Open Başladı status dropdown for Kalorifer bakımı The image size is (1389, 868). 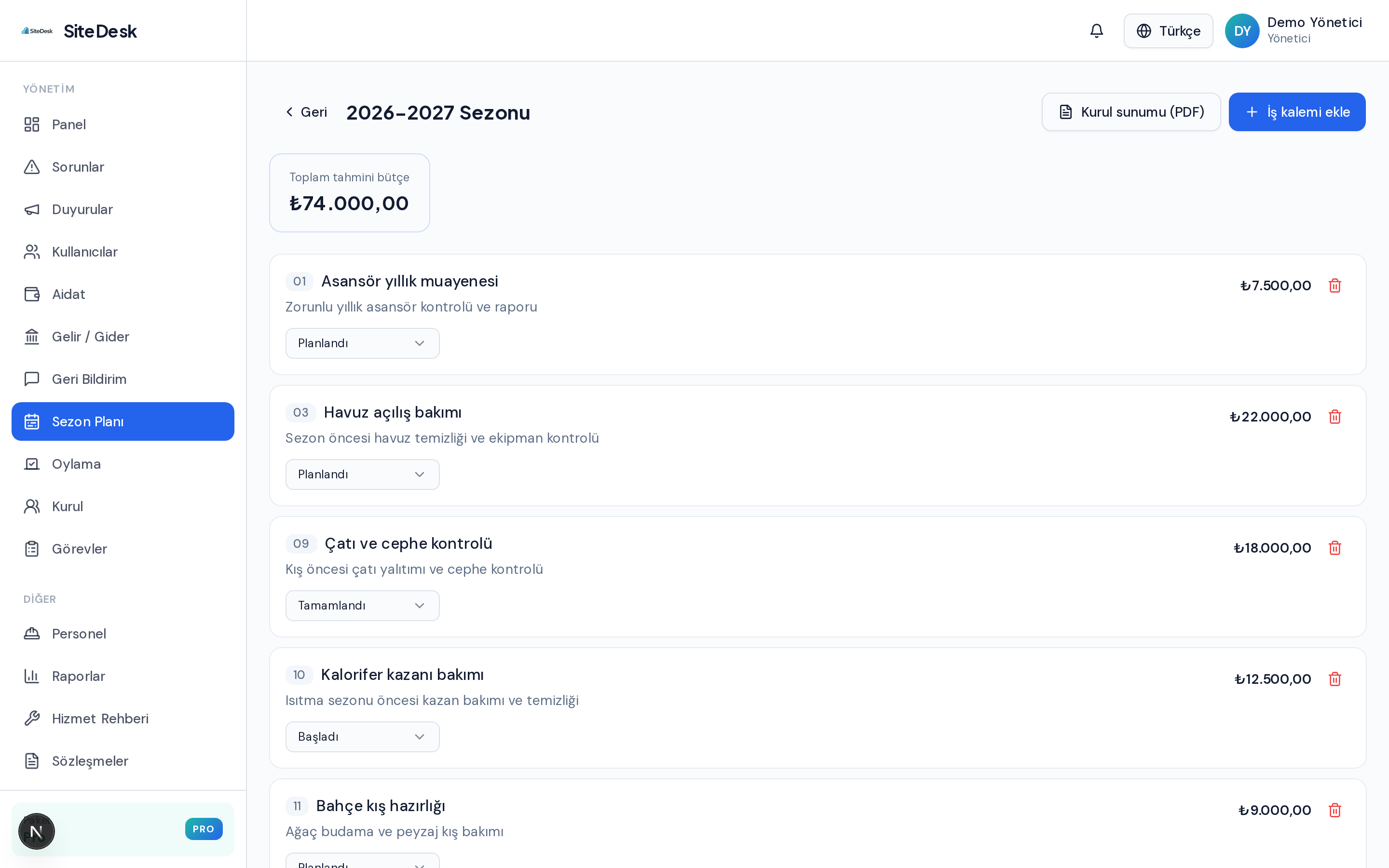[x=362, y=736]
